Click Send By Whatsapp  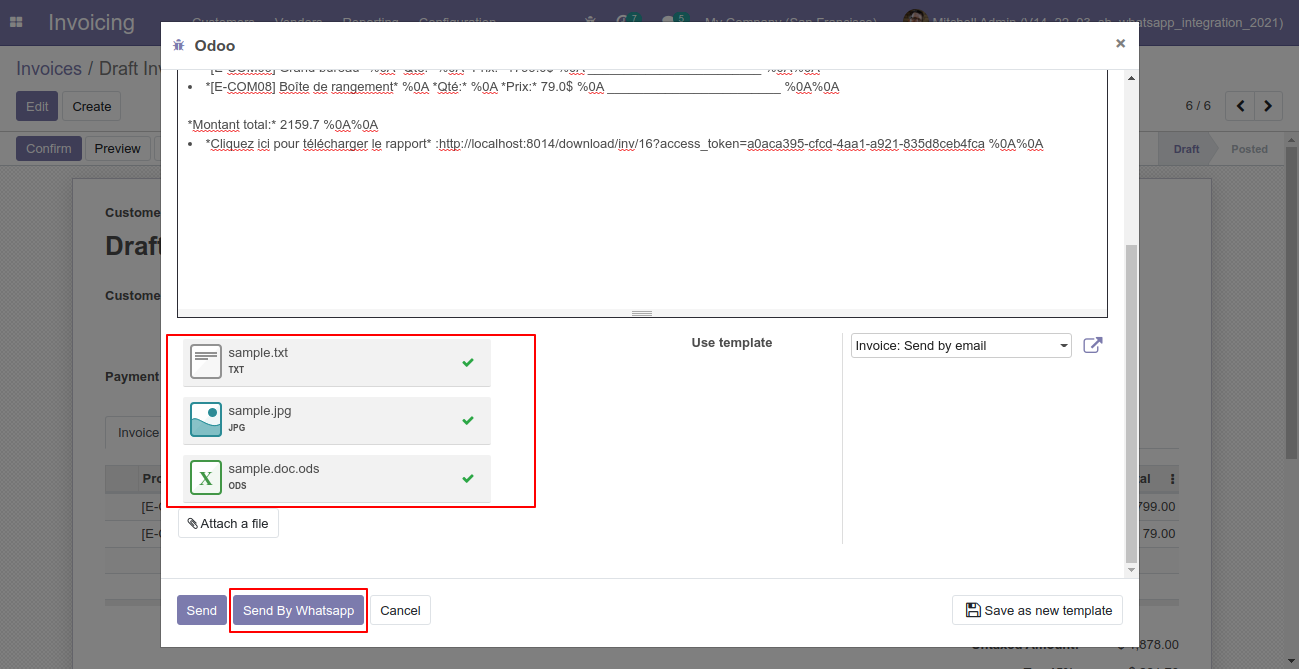(x=298, y=610)
